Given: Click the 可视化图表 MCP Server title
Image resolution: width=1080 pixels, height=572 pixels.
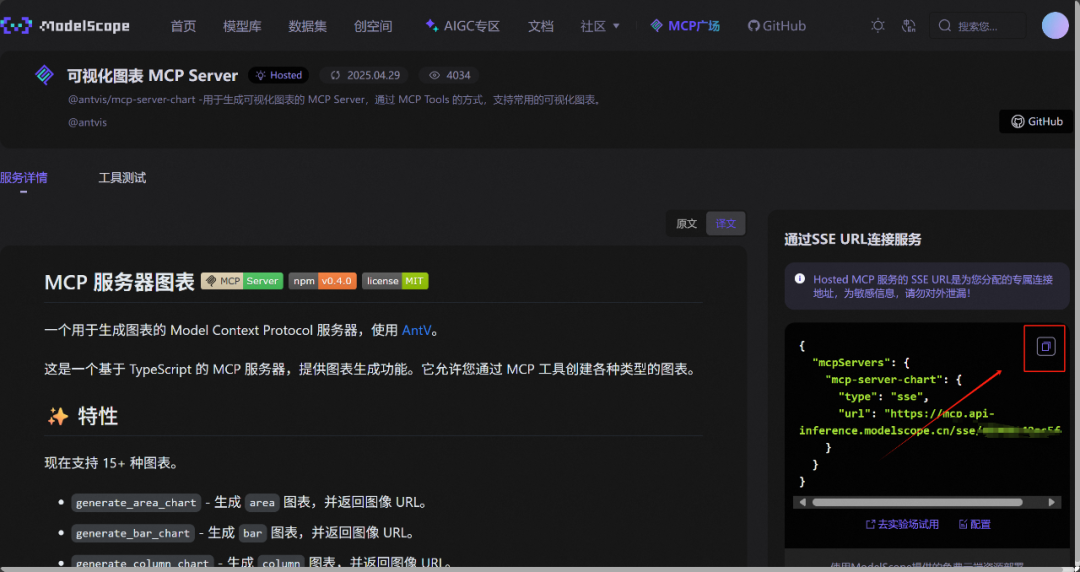Looking at the screenshot, I should coord(152,75).
